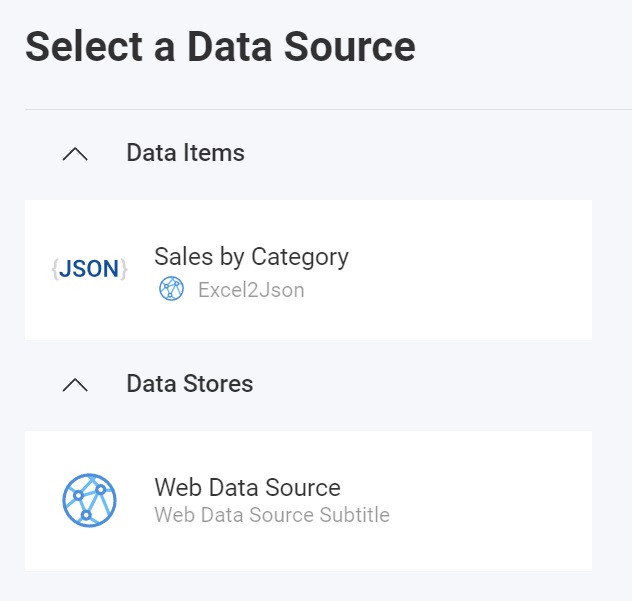Click the background below Web Data Source card
This screenshot has width=632, height=601.
[300, 587]
